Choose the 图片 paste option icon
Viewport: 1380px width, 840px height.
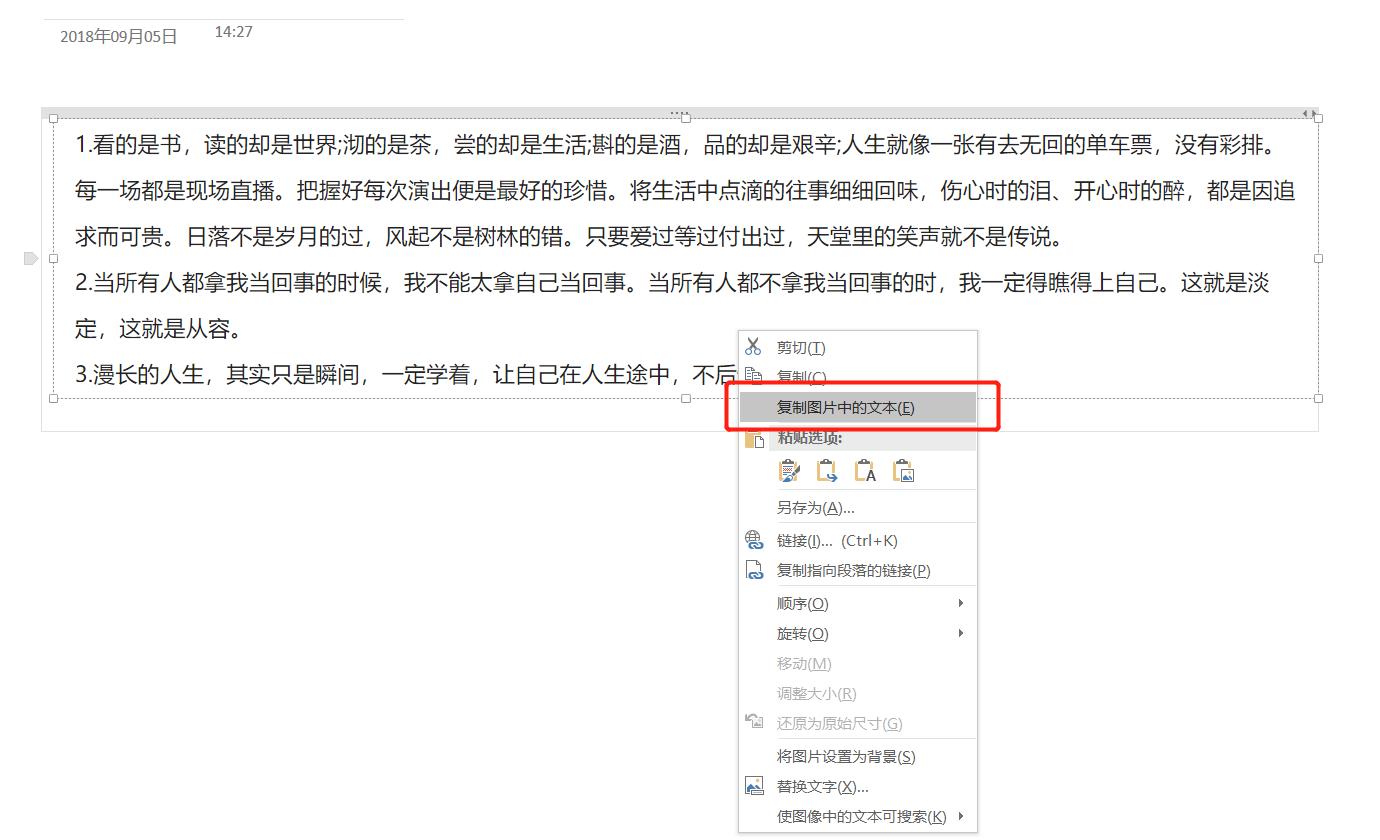(x=903, y=469)
